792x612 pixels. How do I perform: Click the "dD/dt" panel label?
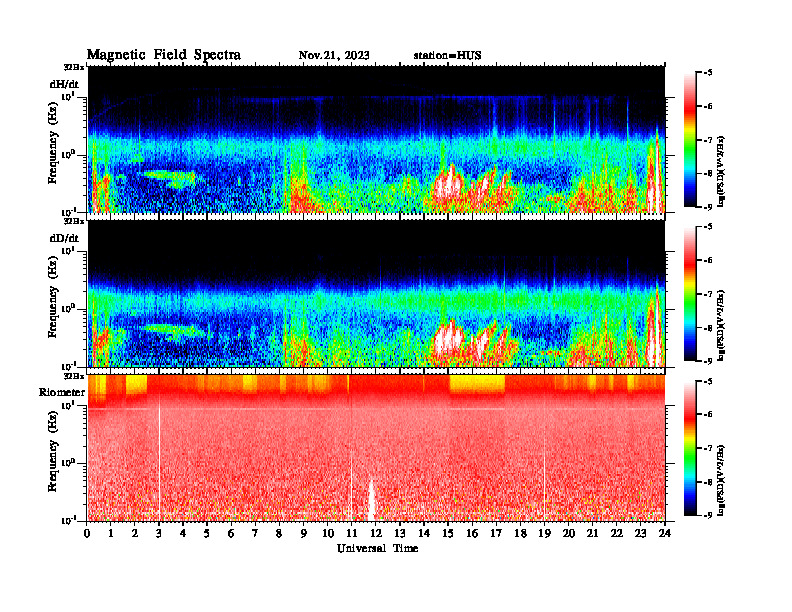(64, 238)
